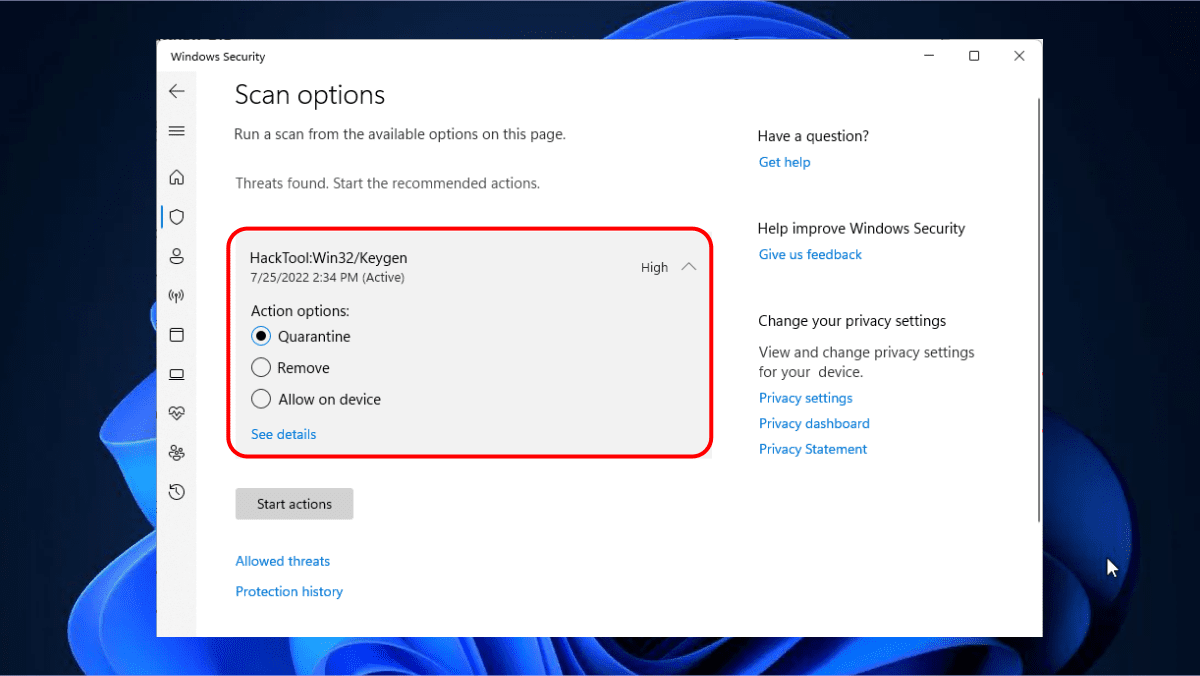
Task: Select the Quarantine radio option
Action: point(261,337)
